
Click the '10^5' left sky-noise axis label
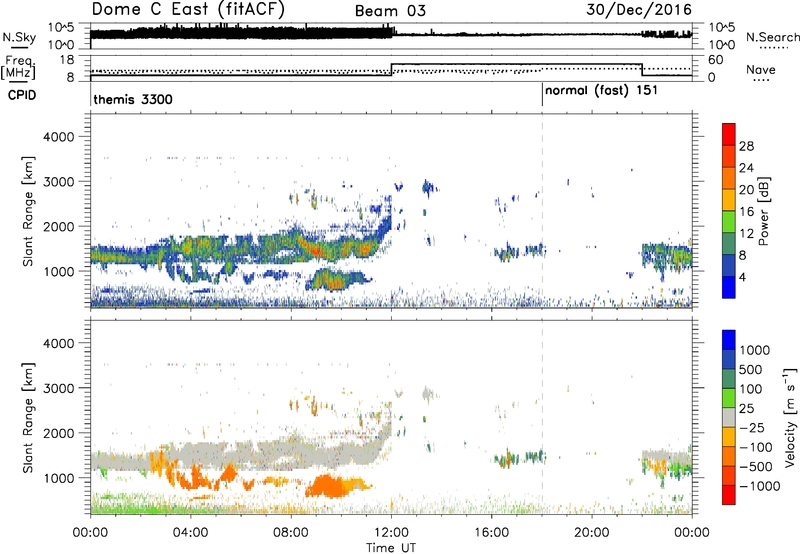coord(61,28)
